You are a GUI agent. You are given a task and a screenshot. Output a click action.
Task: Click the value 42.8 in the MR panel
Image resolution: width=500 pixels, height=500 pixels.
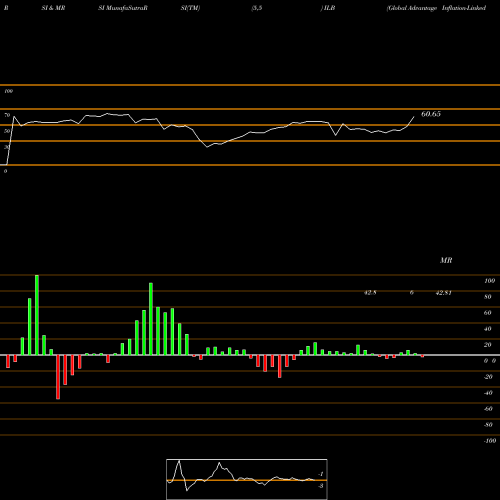tap(370, 293)
